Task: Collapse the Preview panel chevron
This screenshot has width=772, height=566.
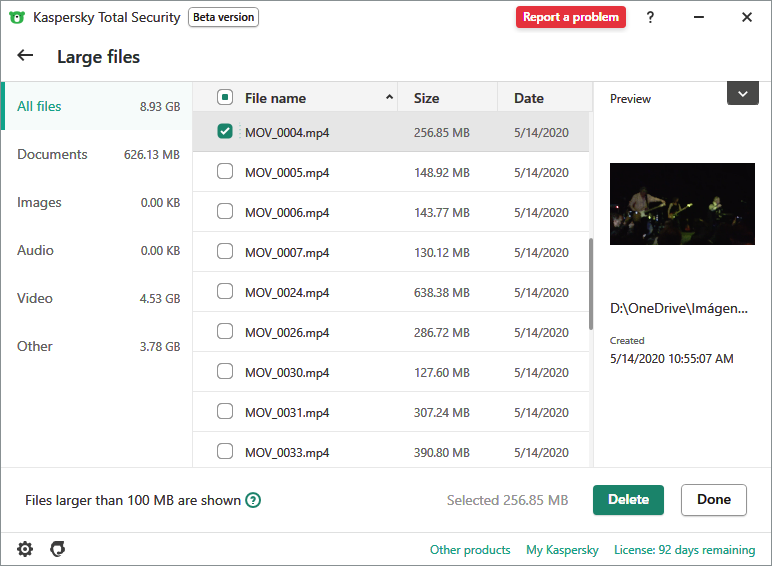Action: (742, 93)
